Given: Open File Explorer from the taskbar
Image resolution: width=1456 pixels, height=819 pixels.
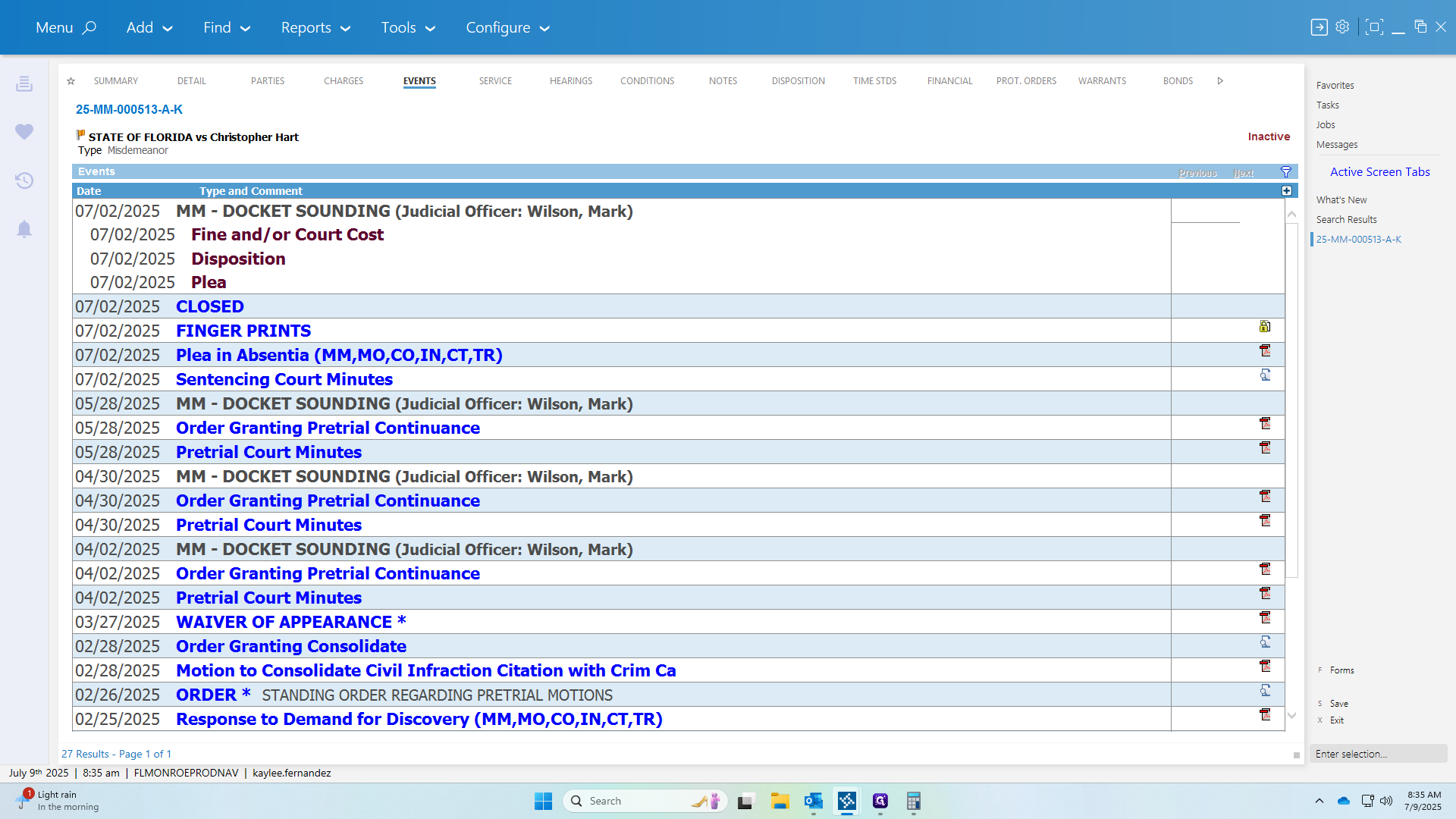Looking at the screenshot, I should click(x=780, y=801).
